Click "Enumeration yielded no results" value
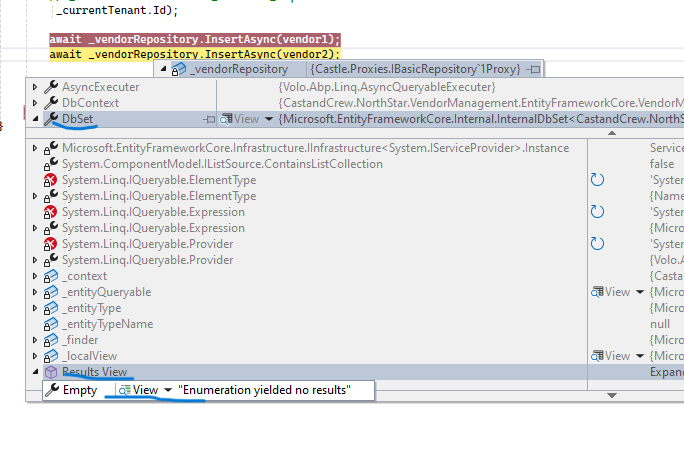This screenshot has height=449, width=684. [x=264, y=390]
